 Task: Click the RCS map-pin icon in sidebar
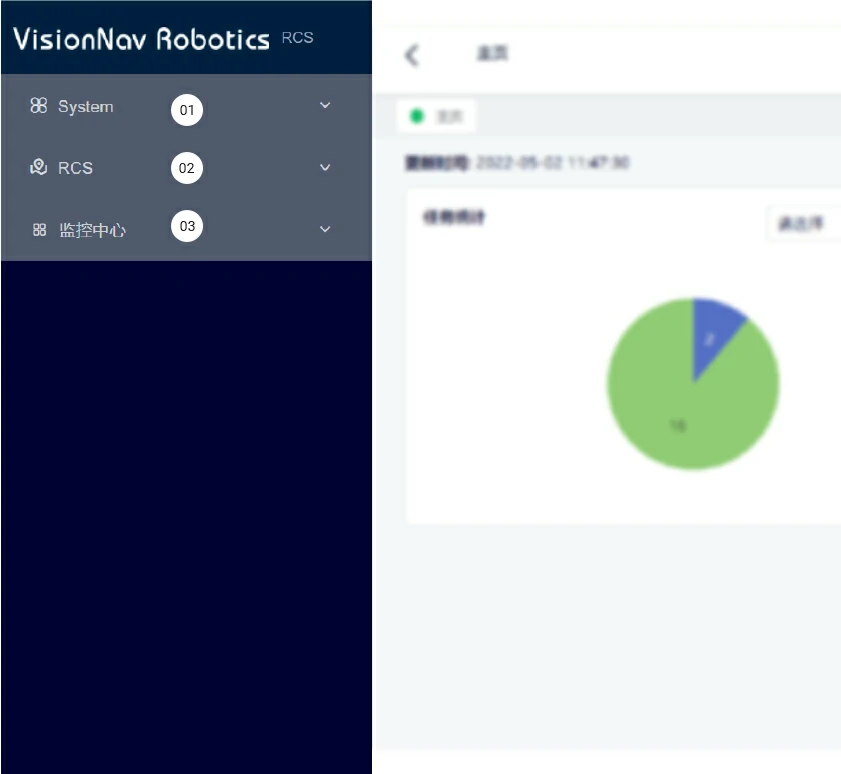tap(39, 167)
